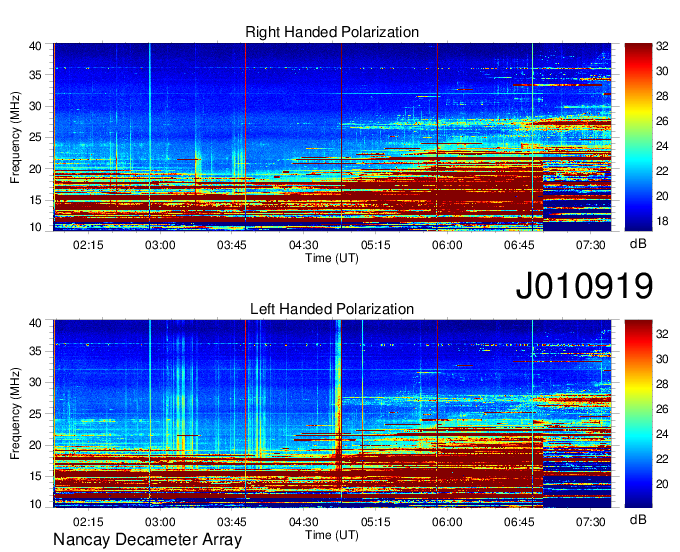Click the 20 frequency tick of bottom plot
This screenshot has width=680, height=552.
coord(35,445)
